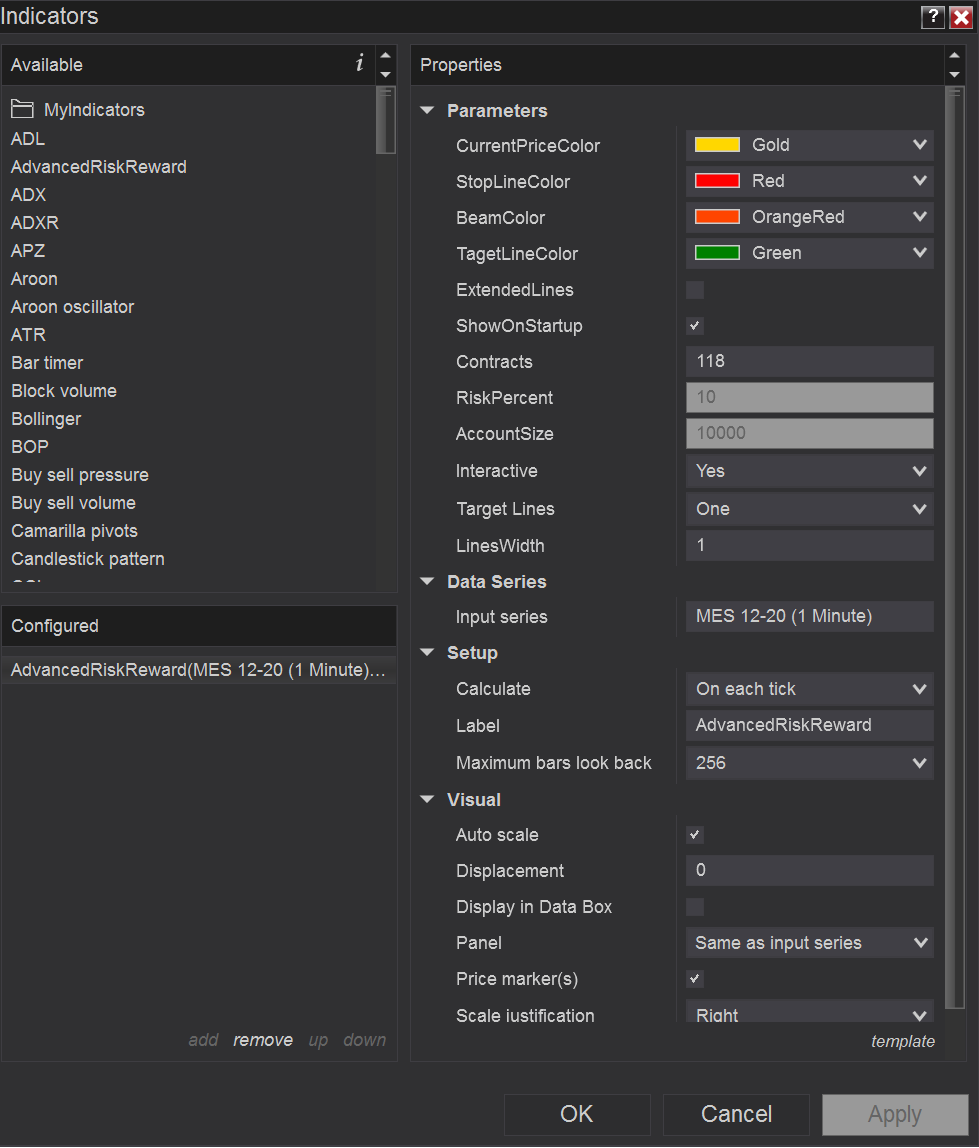Click the Contracts input field
This screenshot has width=979, height=1148.
click(x=809, y=362)
